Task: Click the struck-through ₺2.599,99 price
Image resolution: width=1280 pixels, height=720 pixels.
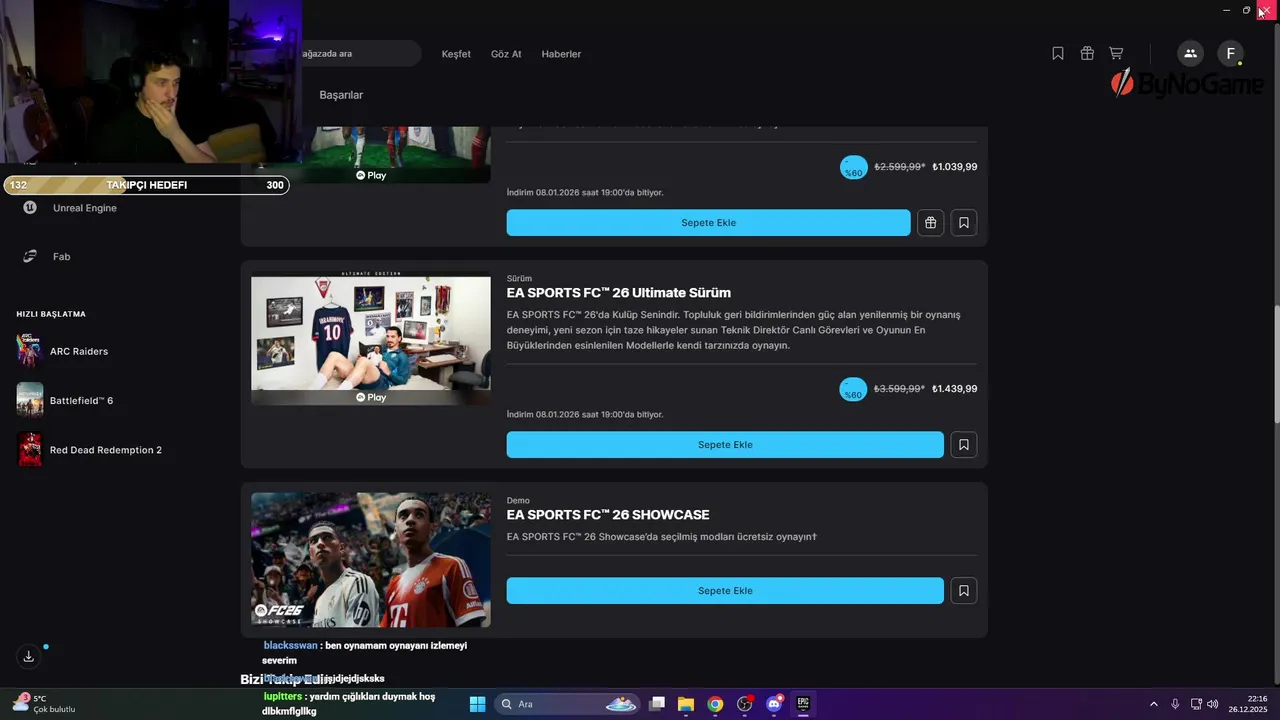Action: [x=899, y=167]
